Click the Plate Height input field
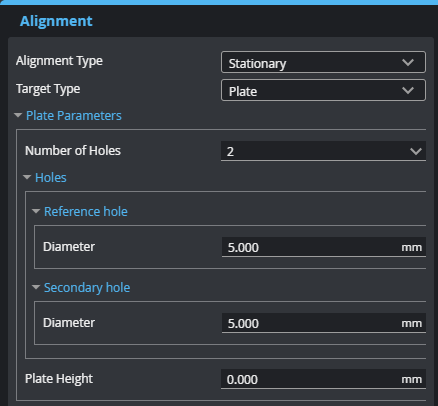438x406 pixels. pyautogui.click(x=323, y=379)
